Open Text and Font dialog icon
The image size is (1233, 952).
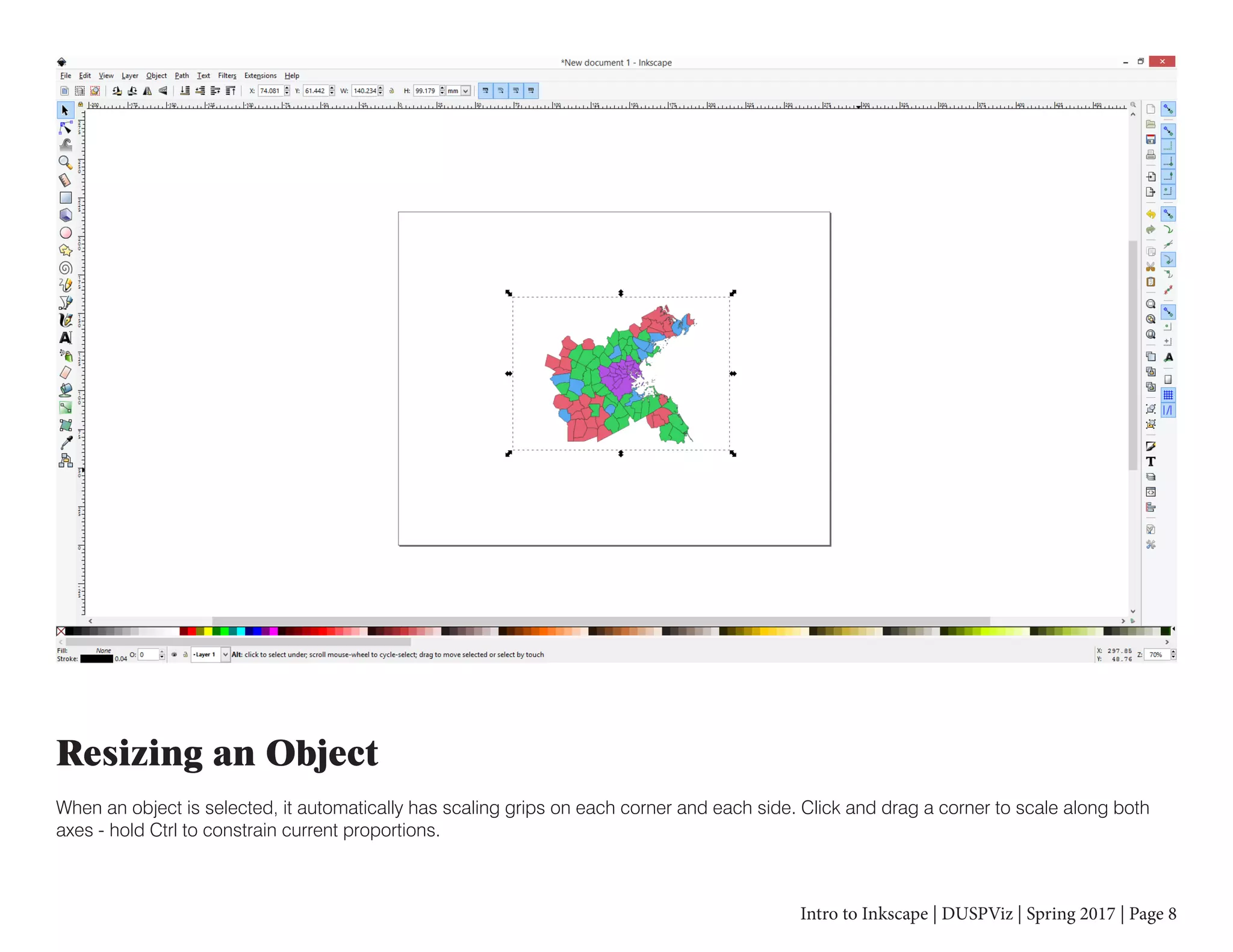(1151, 462)
